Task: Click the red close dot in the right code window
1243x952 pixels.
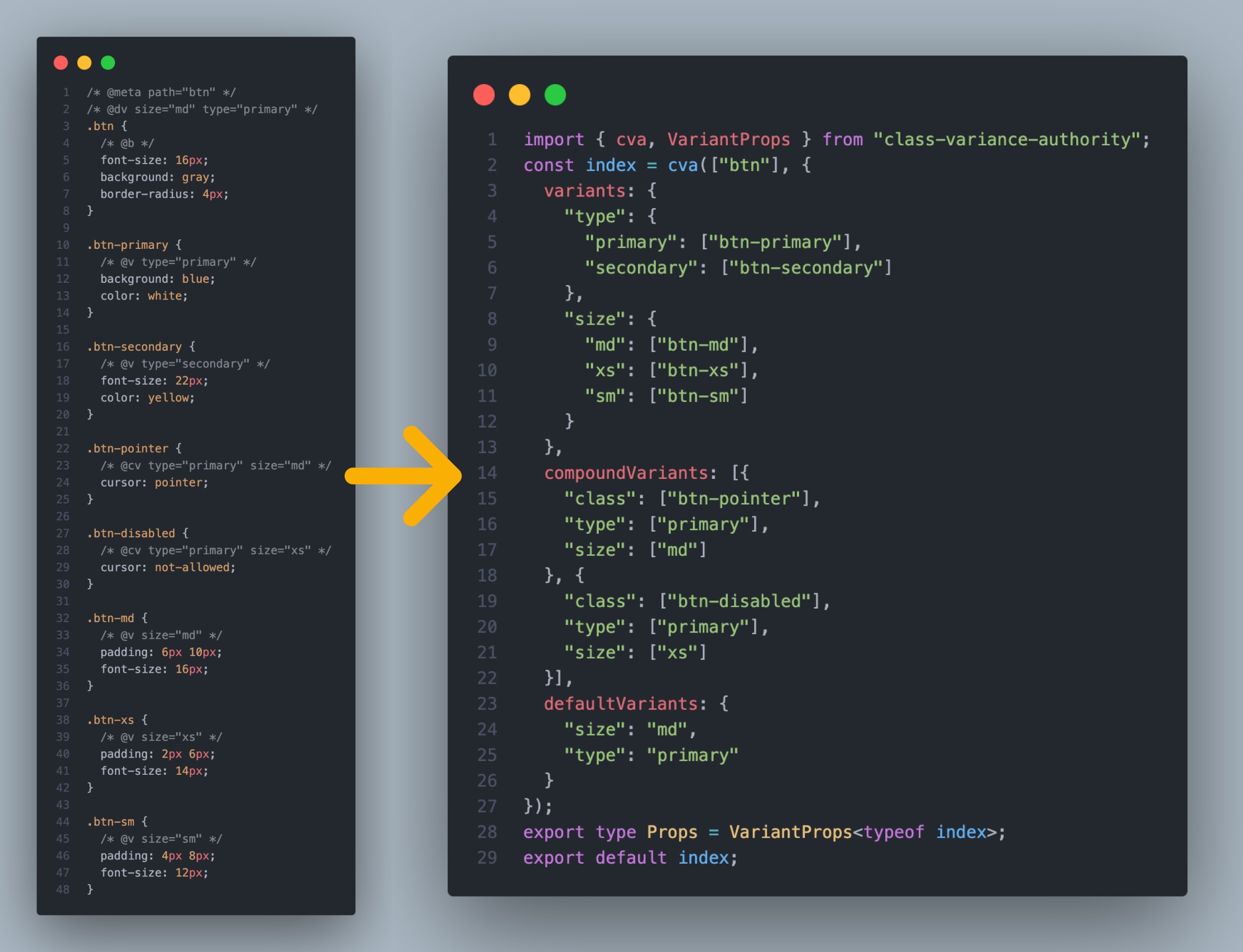Action: click(x=484, y=95)
